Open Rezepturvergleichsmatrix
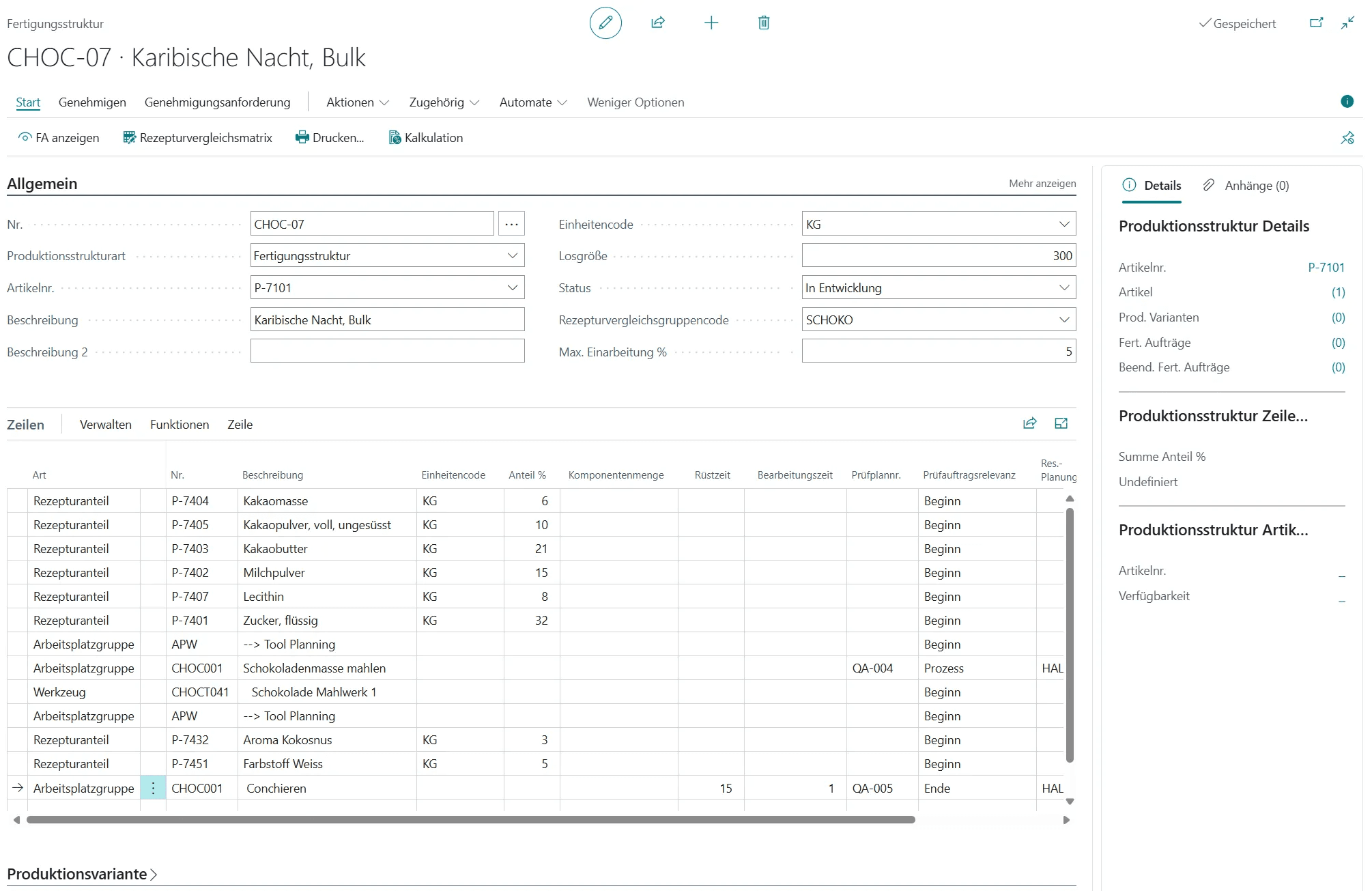 pos(197,138)
